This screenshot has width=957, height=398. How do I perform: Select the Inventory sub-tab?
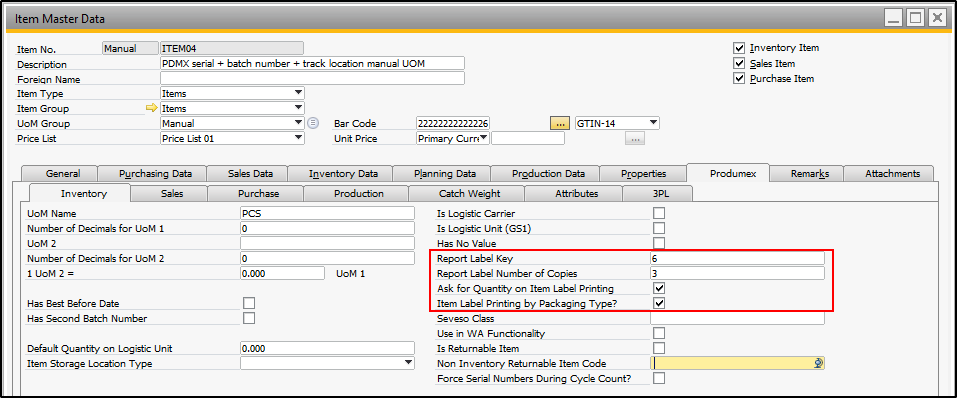tap(84, 194)
